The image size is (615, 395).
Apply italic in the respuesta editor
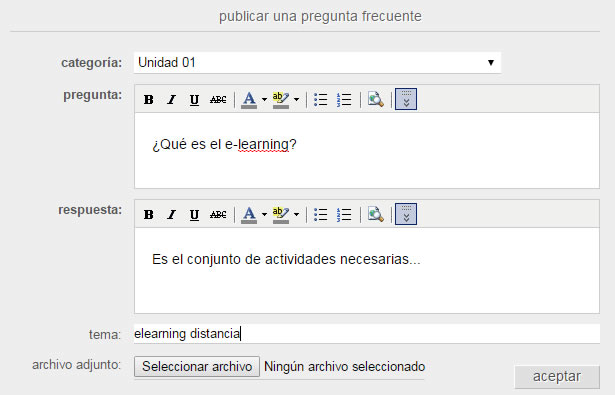171,215
